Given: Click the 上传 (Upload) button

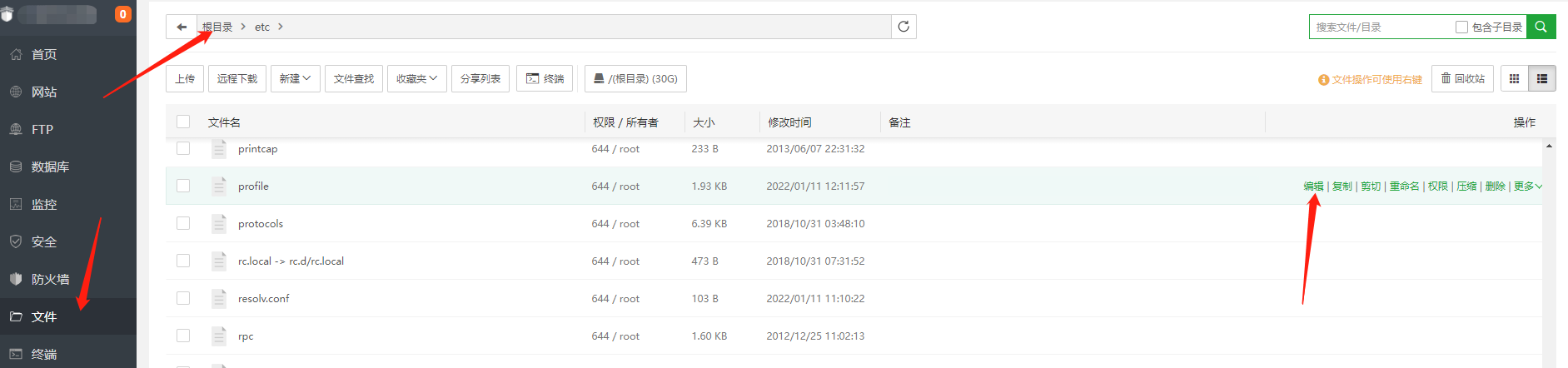Looking at the screenshot, I should pos(185,79).
